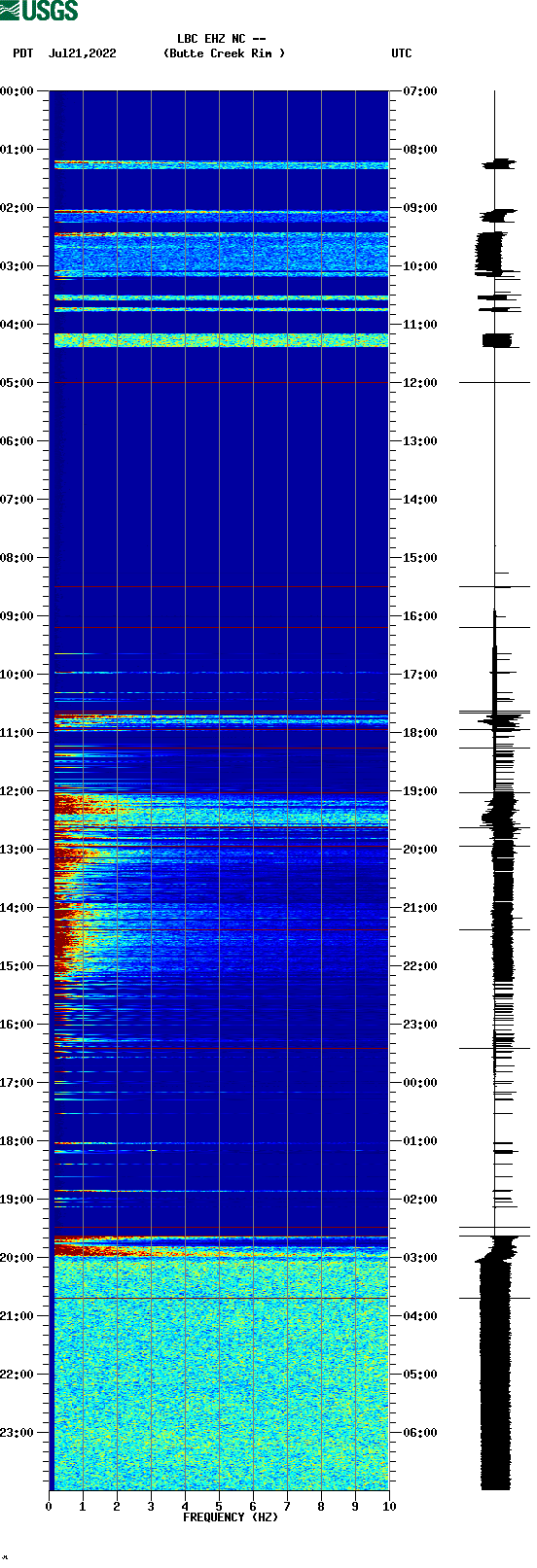This screenshot has width=537, height=1568.
Task: Click the 0 Hz frequency tick label
Action: pyautogui.click(x=49, y=1507)
